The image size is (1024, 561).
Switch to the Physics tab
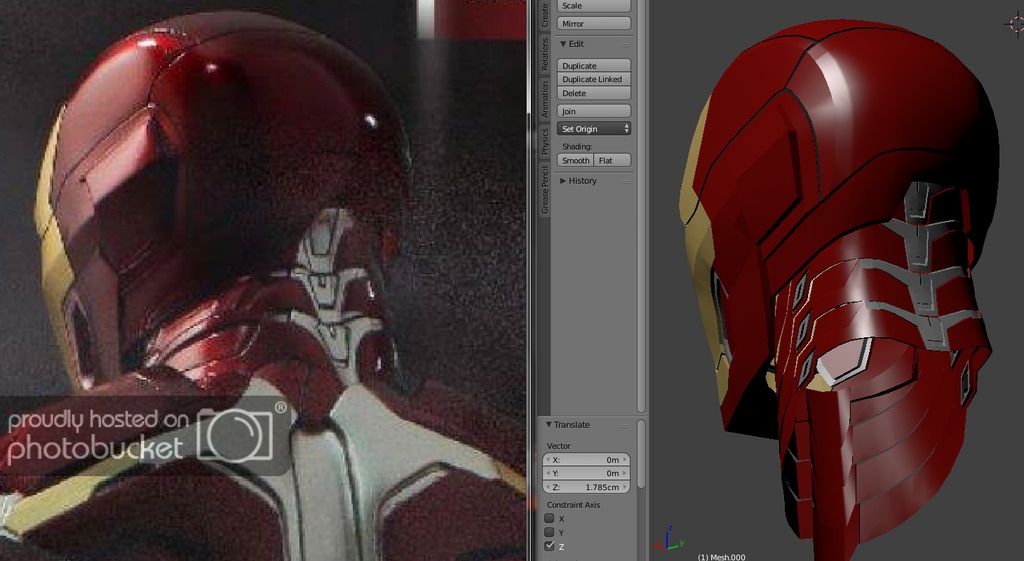click(x=545, y=141)
